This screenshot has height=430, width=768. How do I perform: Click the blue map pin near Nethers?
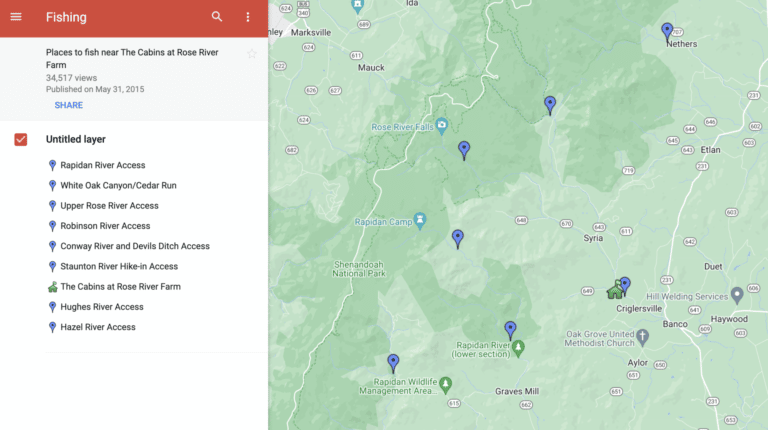(667, 32)
